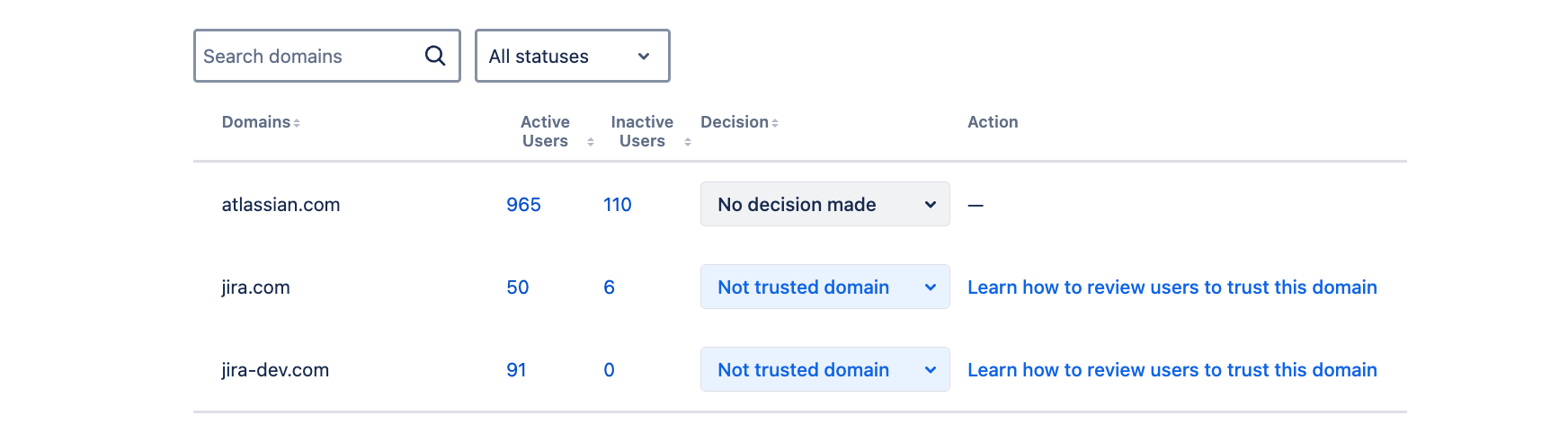This screenshot has width=1568, height=433.
Task: Sort by Inactive Users column arrows
Action: point(688,142)
